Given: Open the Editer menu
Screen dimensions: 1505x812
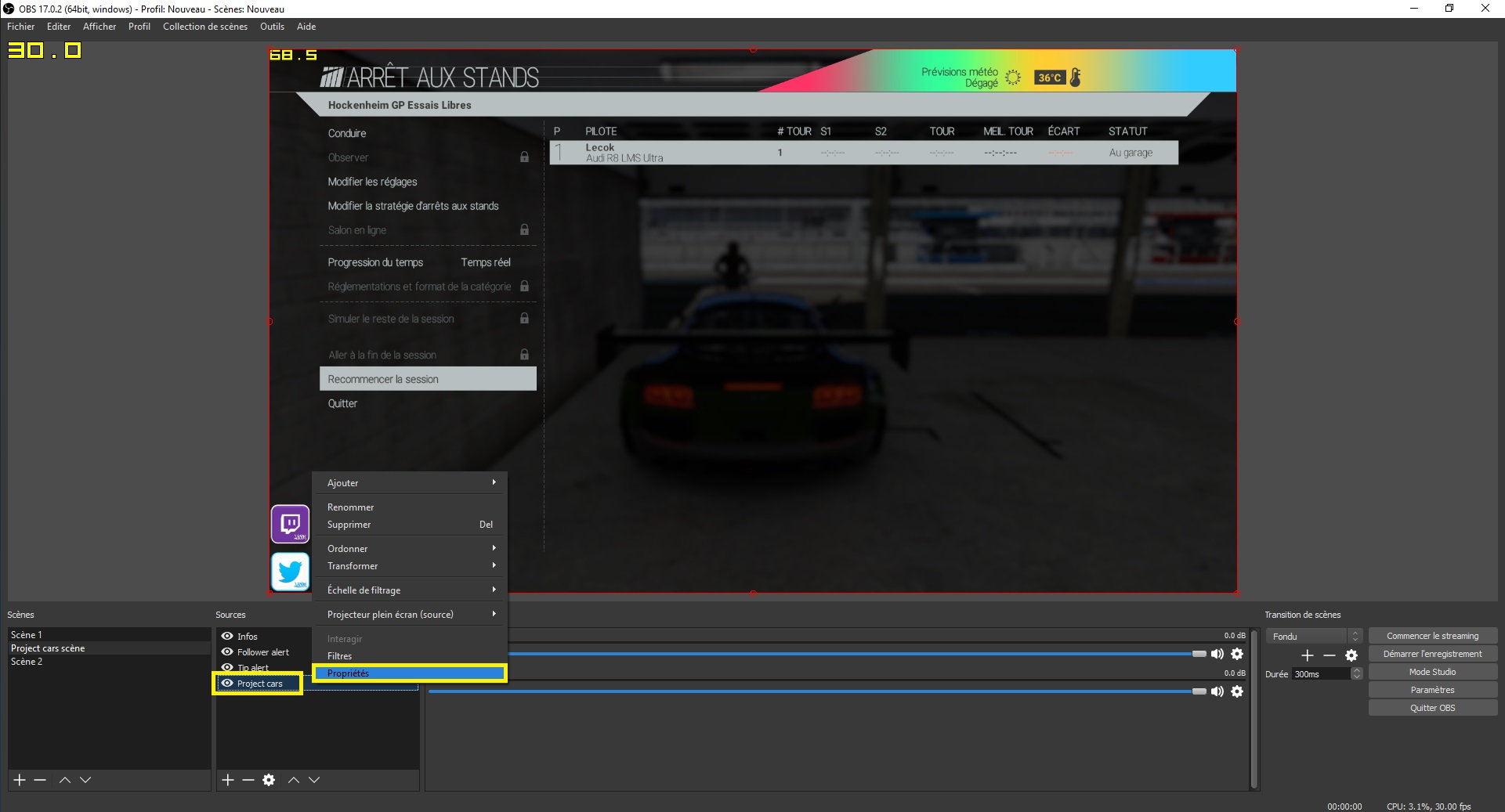Looking at the screenshot, I should click(x=59, y=27).
